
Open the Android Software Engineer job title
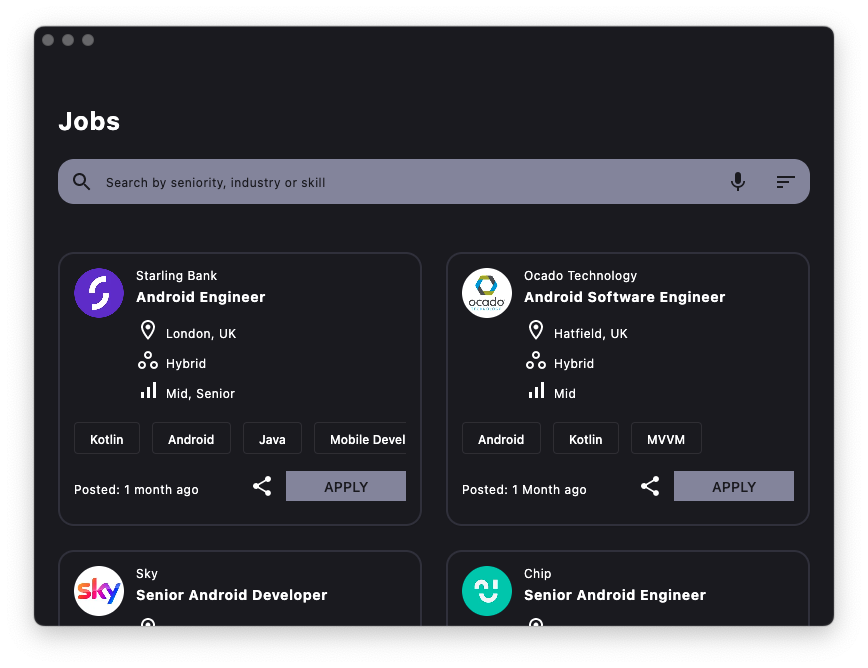tap(624, 297)
